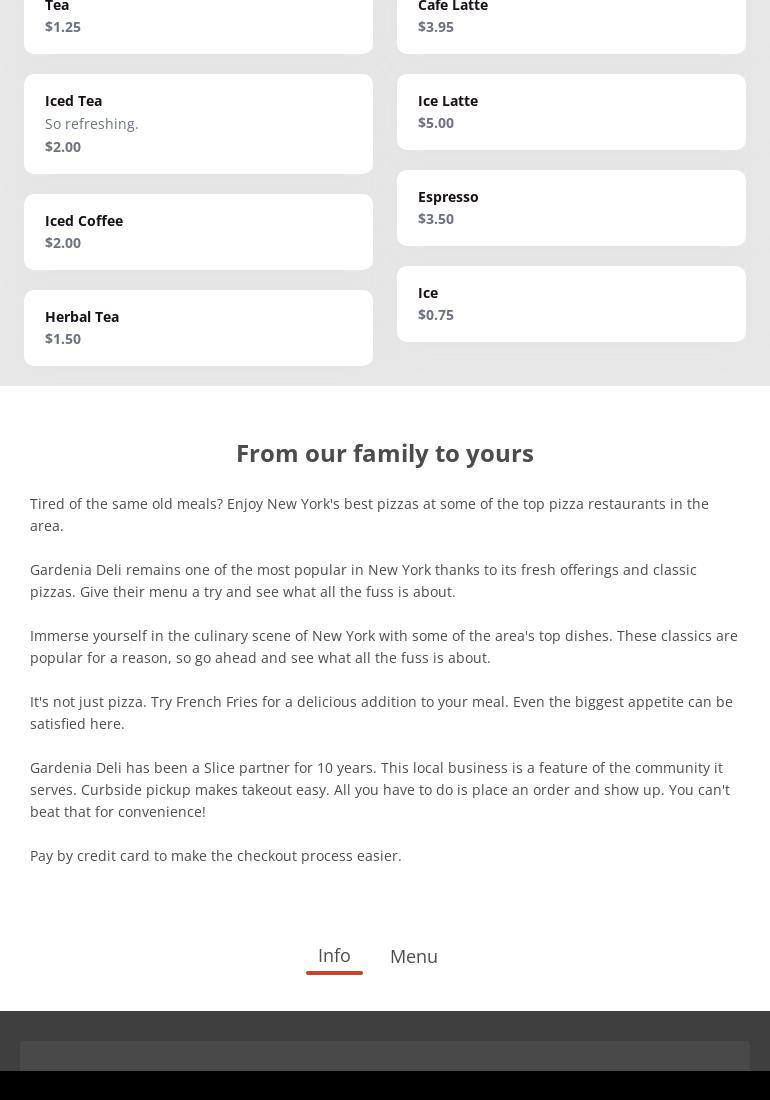Screen dimensions: 770x1100
Task: Choose the Iced Coffee item card
Action: click(198, 232)
